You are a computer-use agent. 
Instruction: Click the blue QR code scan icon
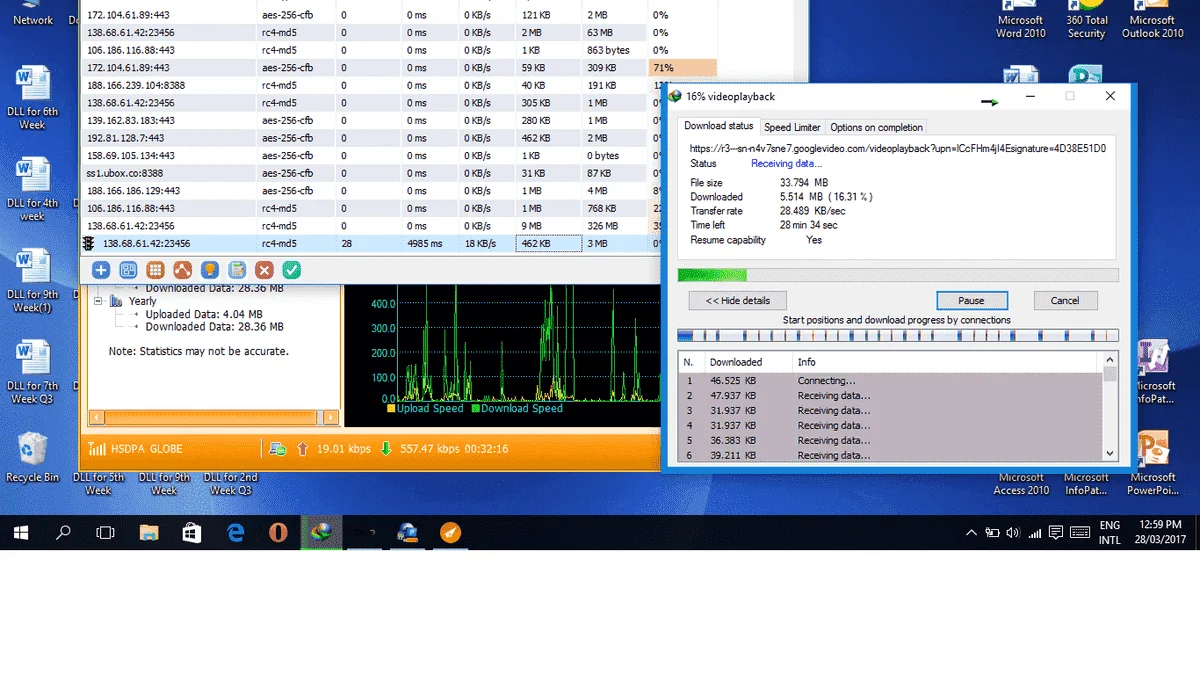tap(128, 270)
